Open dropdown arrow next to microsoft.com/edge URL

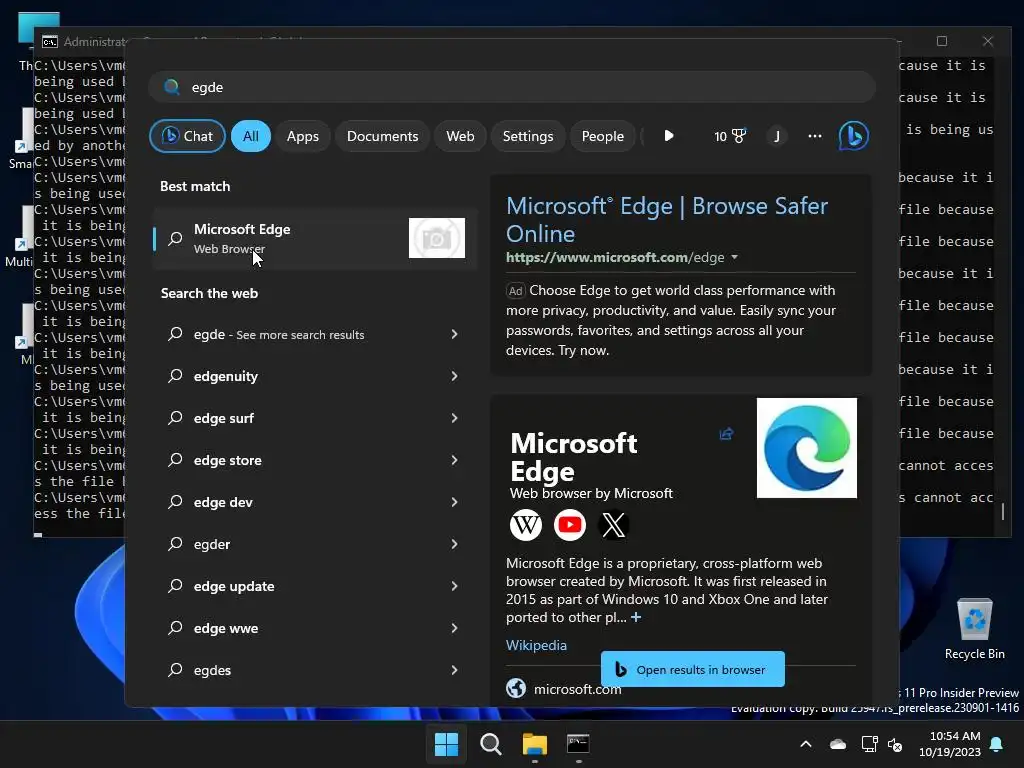pos(735,257)
